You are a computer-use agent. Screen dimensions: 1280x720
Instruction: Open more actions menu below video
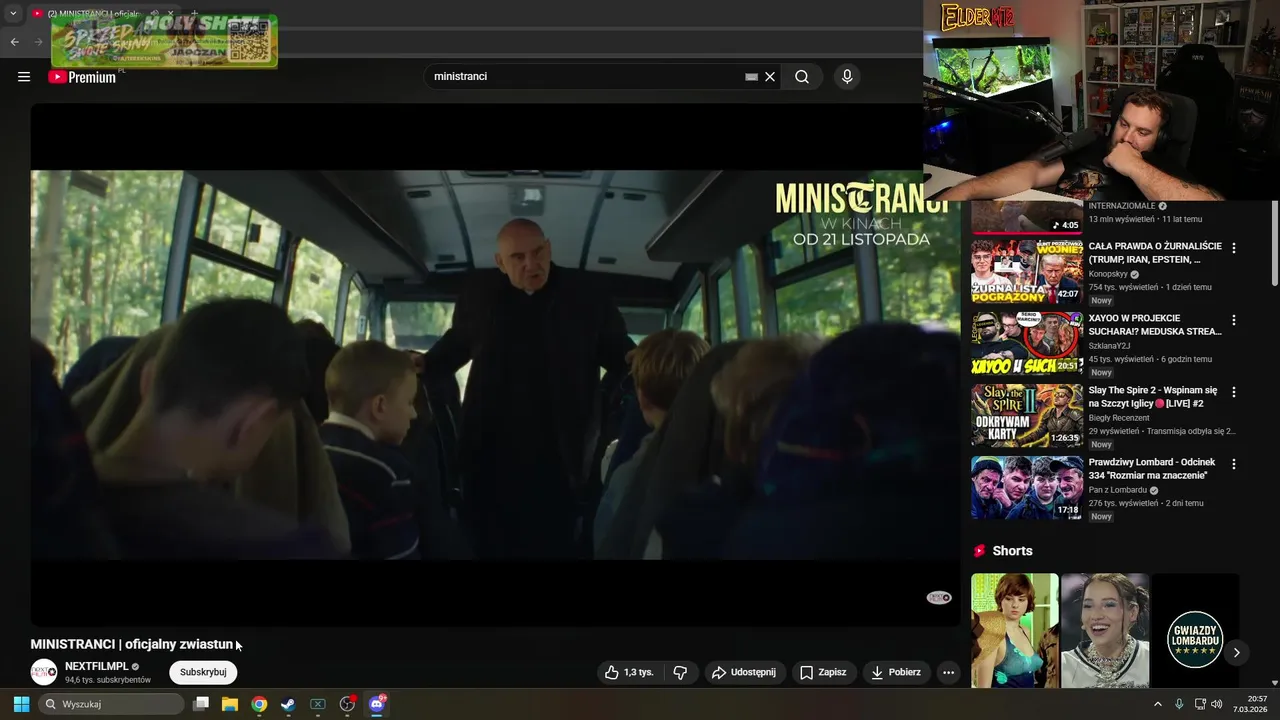click(x=949, y=673)
